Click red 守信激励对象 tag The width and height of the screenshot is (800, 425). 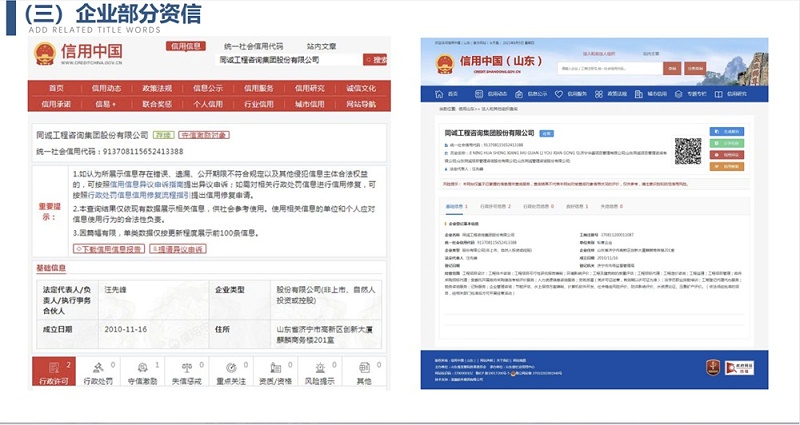(204, 135)
